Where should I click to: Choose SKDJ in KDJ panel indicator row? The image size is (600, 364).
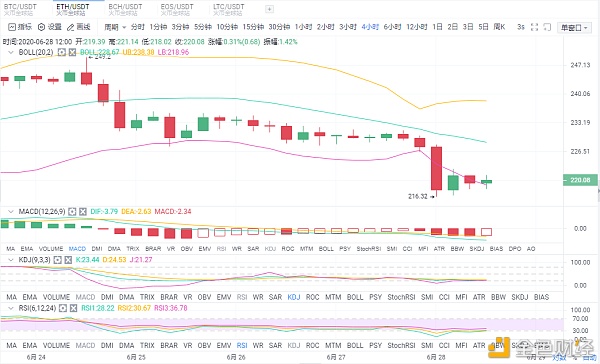(x=520, y=297)
